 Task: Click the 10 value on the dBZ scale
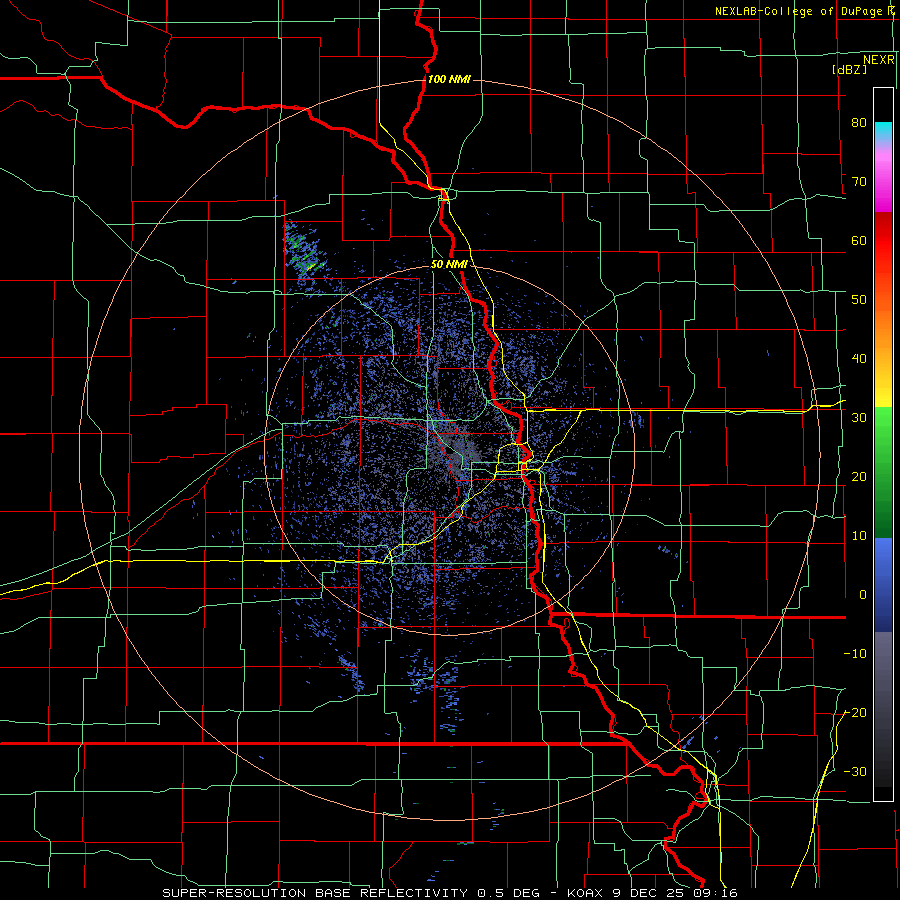coord(859,536)
